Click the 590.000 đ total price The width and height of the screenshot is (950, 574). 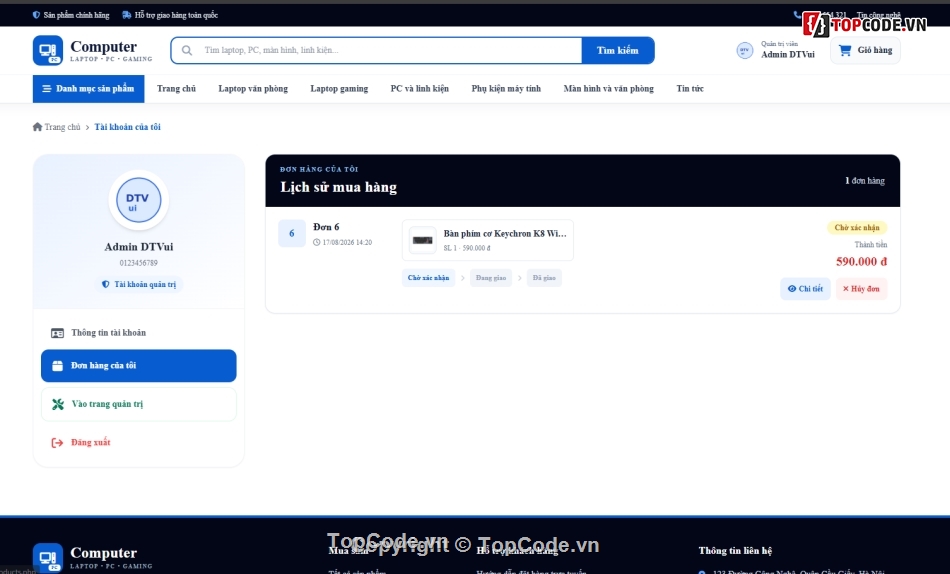(862, 262)
